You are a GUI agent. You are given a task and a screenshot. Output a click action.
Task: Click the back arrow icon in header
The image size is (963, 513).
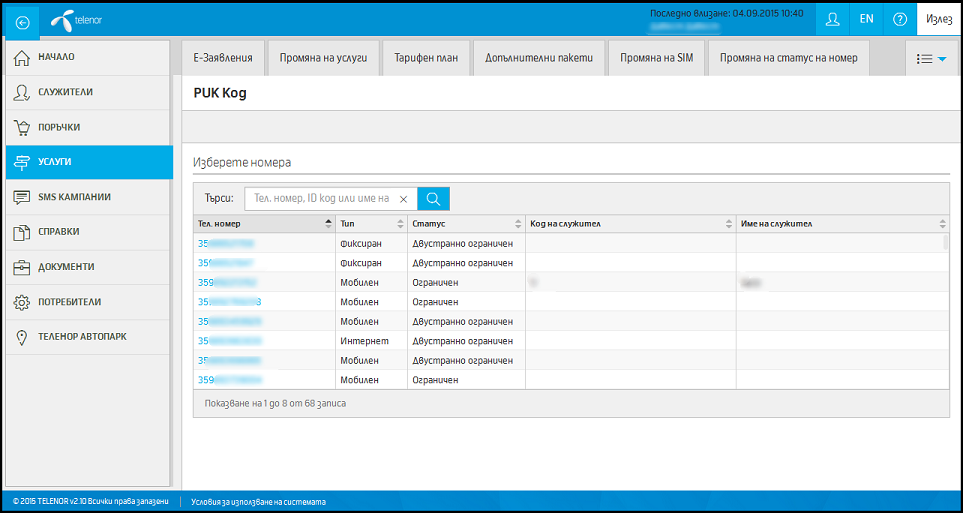click(x=23, y=22)
